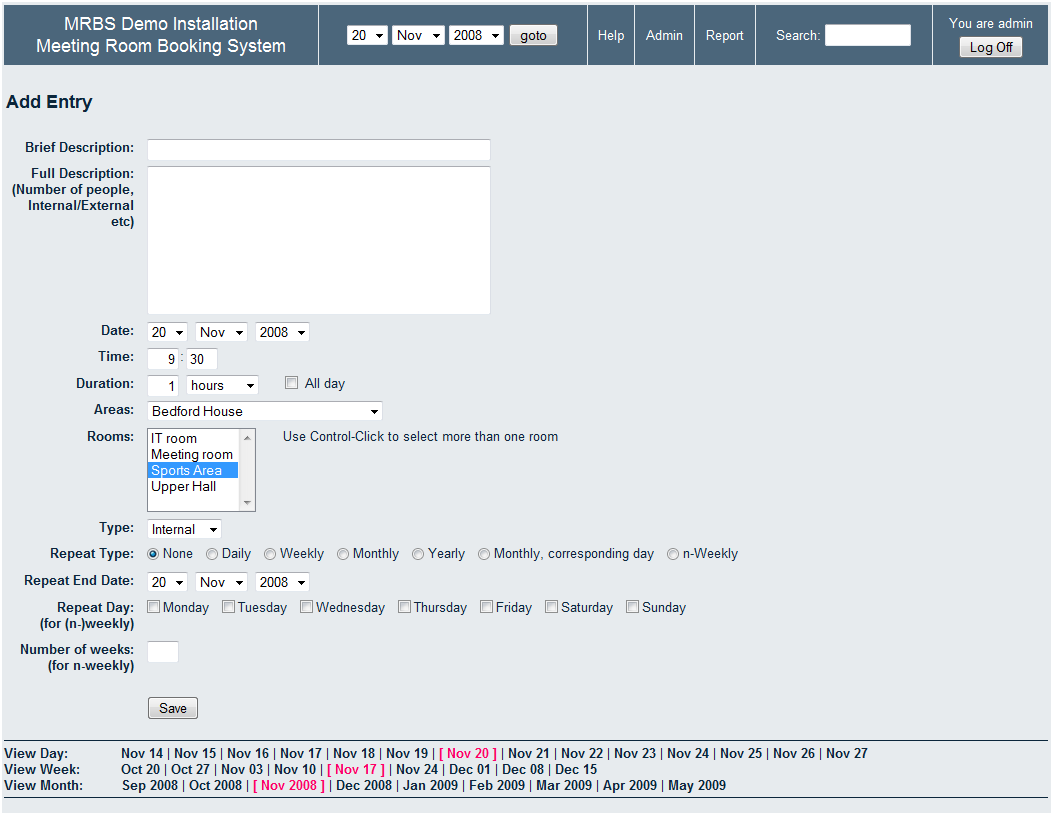This screenshot has height=815, width=1053.
Task: Focus the Search input field
Action: tap(867, 35)
